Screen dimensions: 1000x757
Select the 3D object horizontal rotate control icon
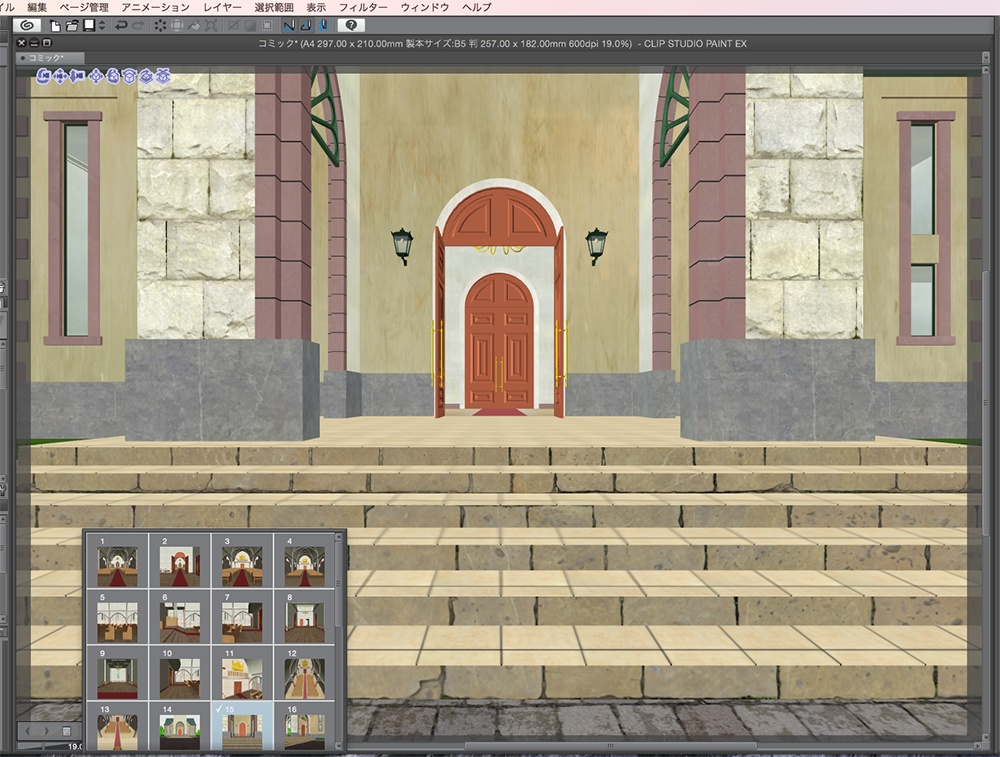[x=129, y=77]
